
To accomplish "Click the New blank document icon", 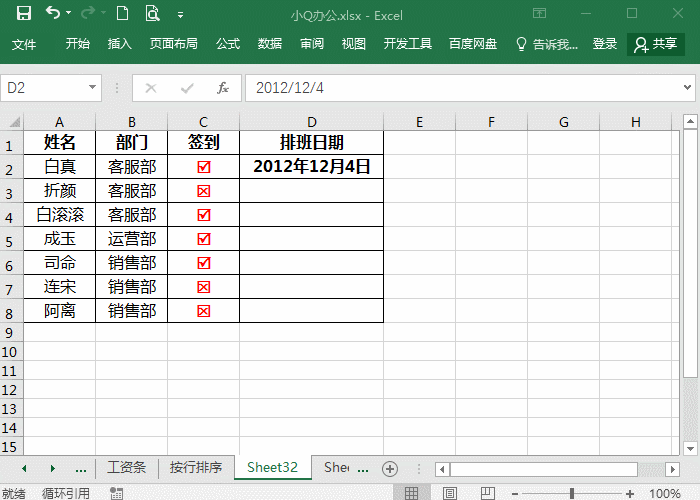I will pos(122,13).
